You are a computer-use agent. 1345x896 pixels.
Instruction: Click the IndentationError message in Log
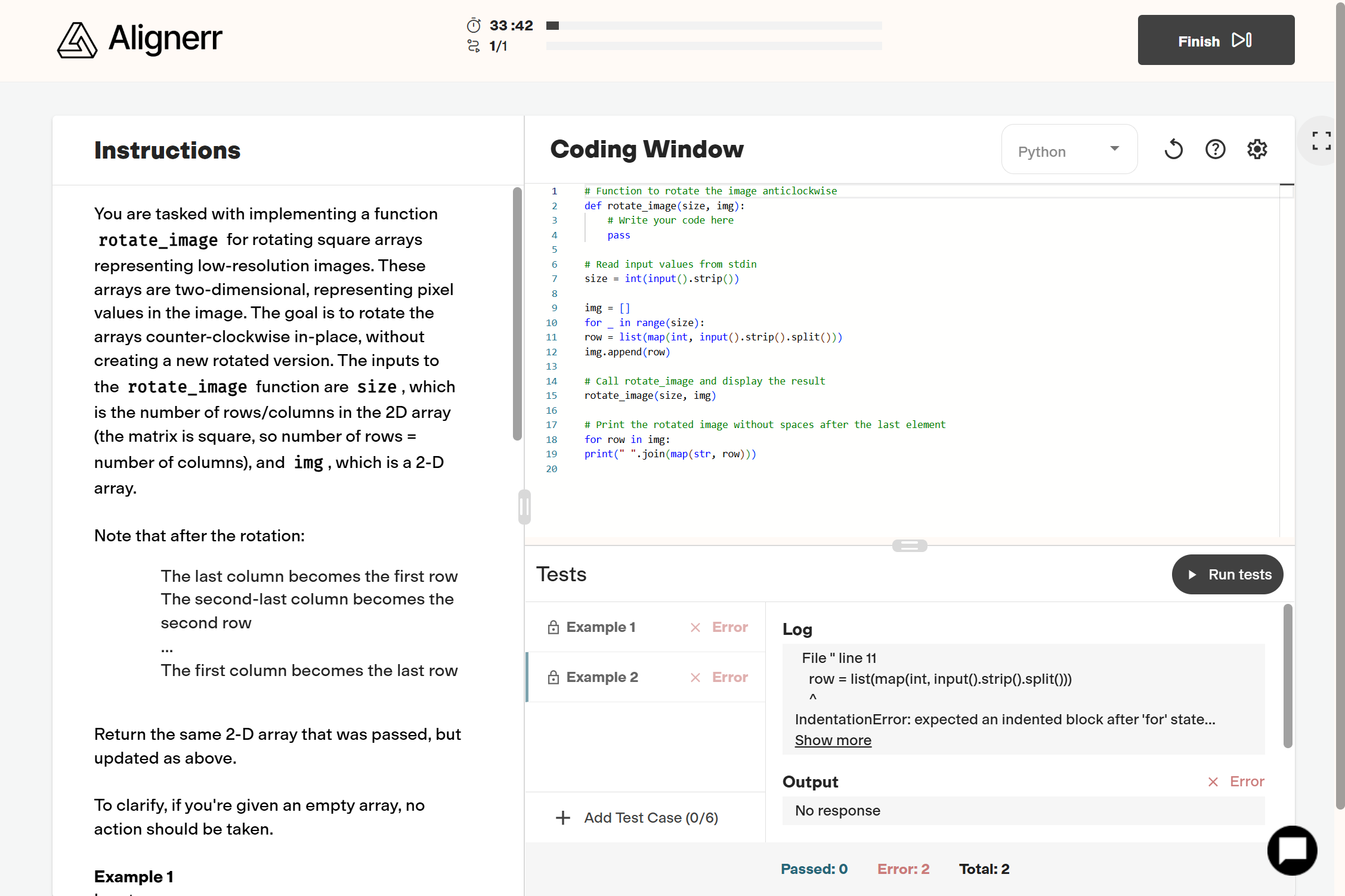(x=1004, y=720)
